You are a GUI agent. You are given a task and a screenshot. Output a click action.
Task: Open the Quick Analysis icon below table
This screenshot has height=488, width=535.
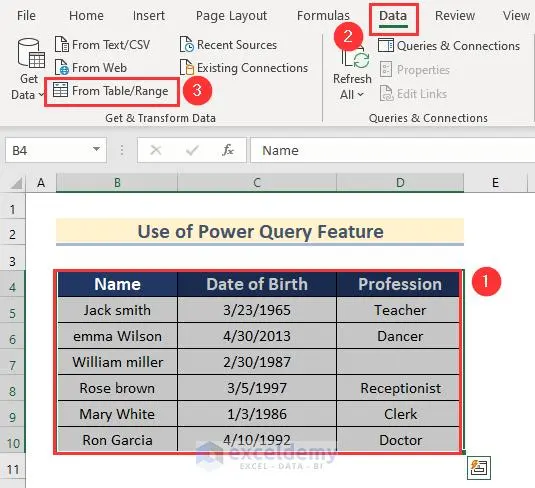479,468
